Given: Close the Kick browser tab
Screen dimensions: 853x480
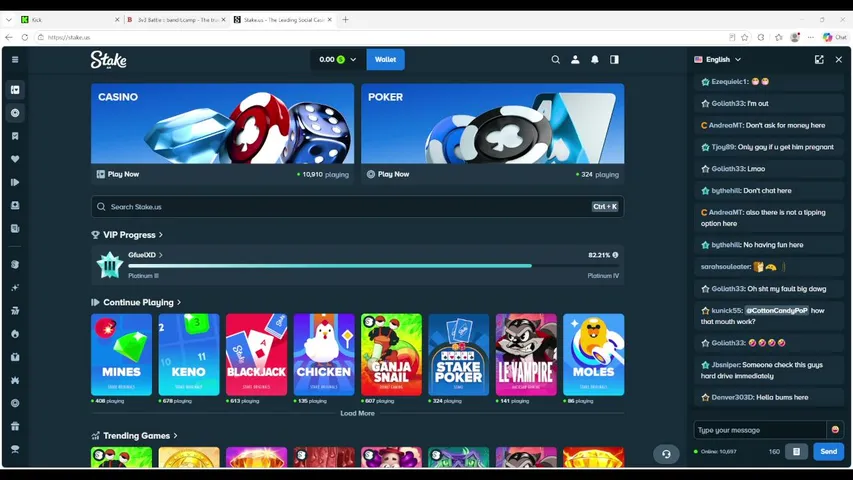Looking at the screenshot, I should click(117, 20).
